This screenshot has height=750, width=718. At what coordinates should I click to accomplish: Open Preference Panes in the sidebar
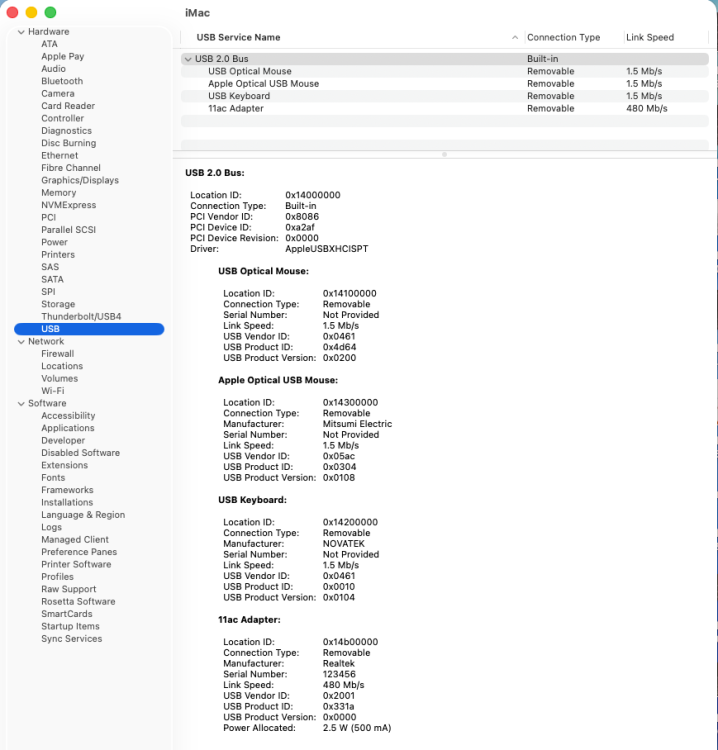[79, 553]
